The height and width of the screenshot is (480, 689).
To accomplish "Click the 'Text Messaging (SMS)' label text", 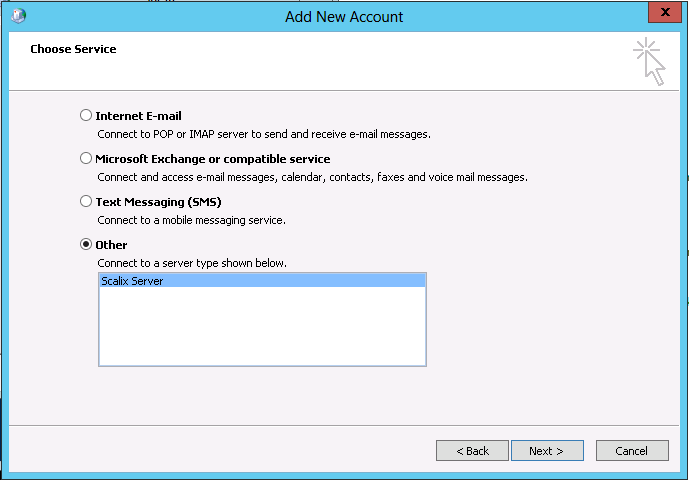I will tap(158, 202).
